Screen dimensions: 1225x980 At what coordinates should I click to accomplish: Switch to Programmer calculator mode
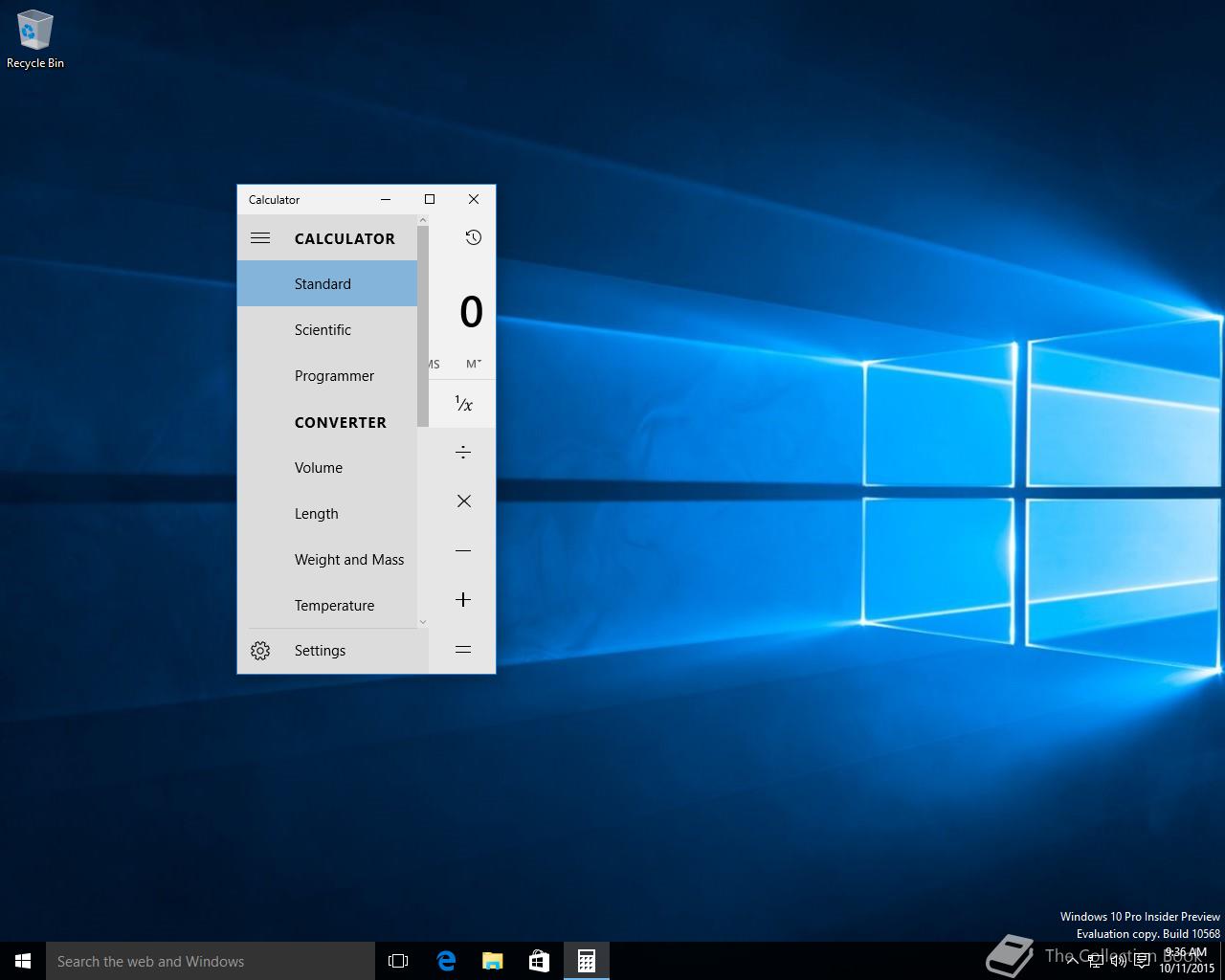click(x=333, y=376)
